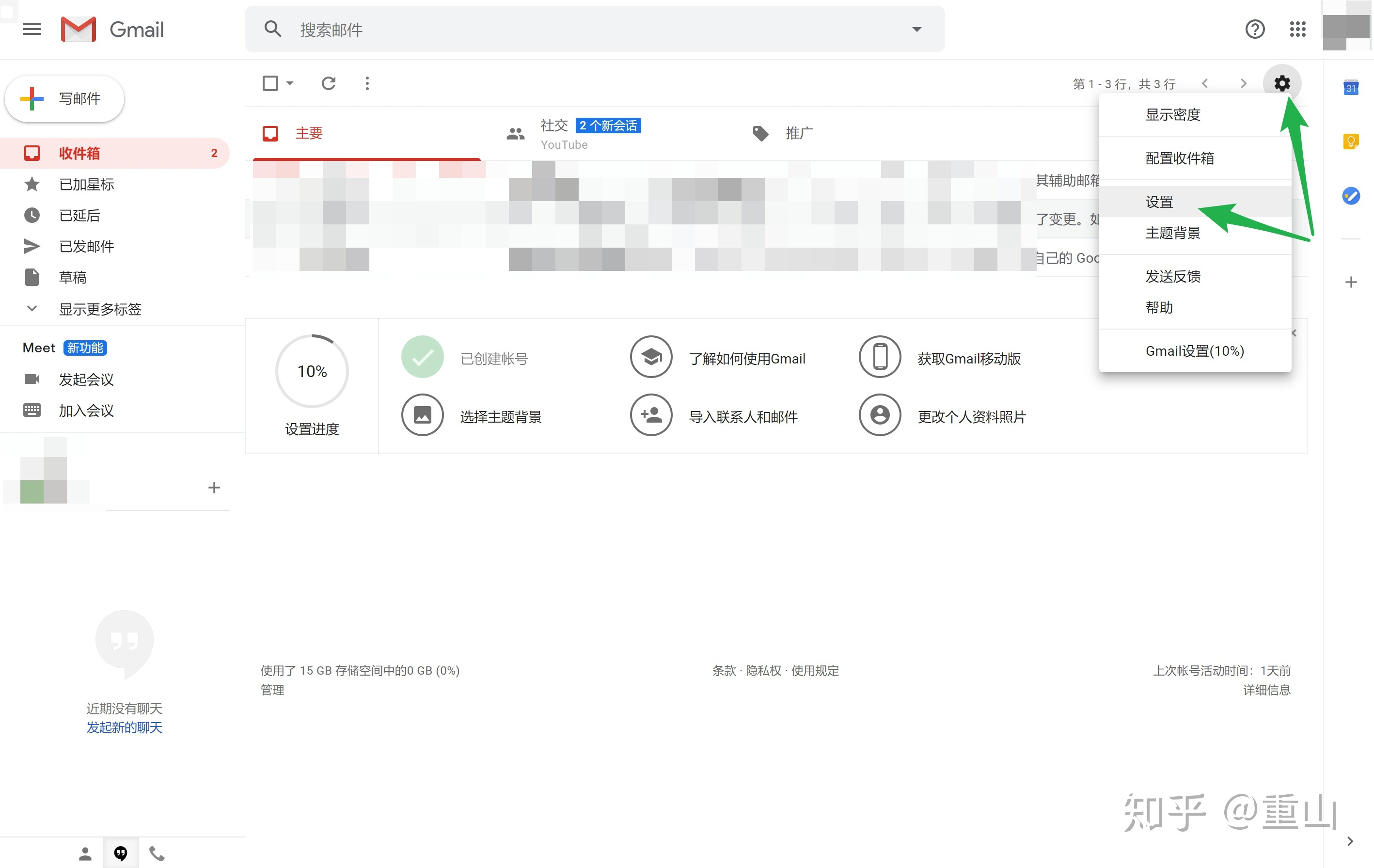Viewport: 1374px width, 868px height.
Task: Toggle the main menu hamburger icon
Action: (32, 29)
